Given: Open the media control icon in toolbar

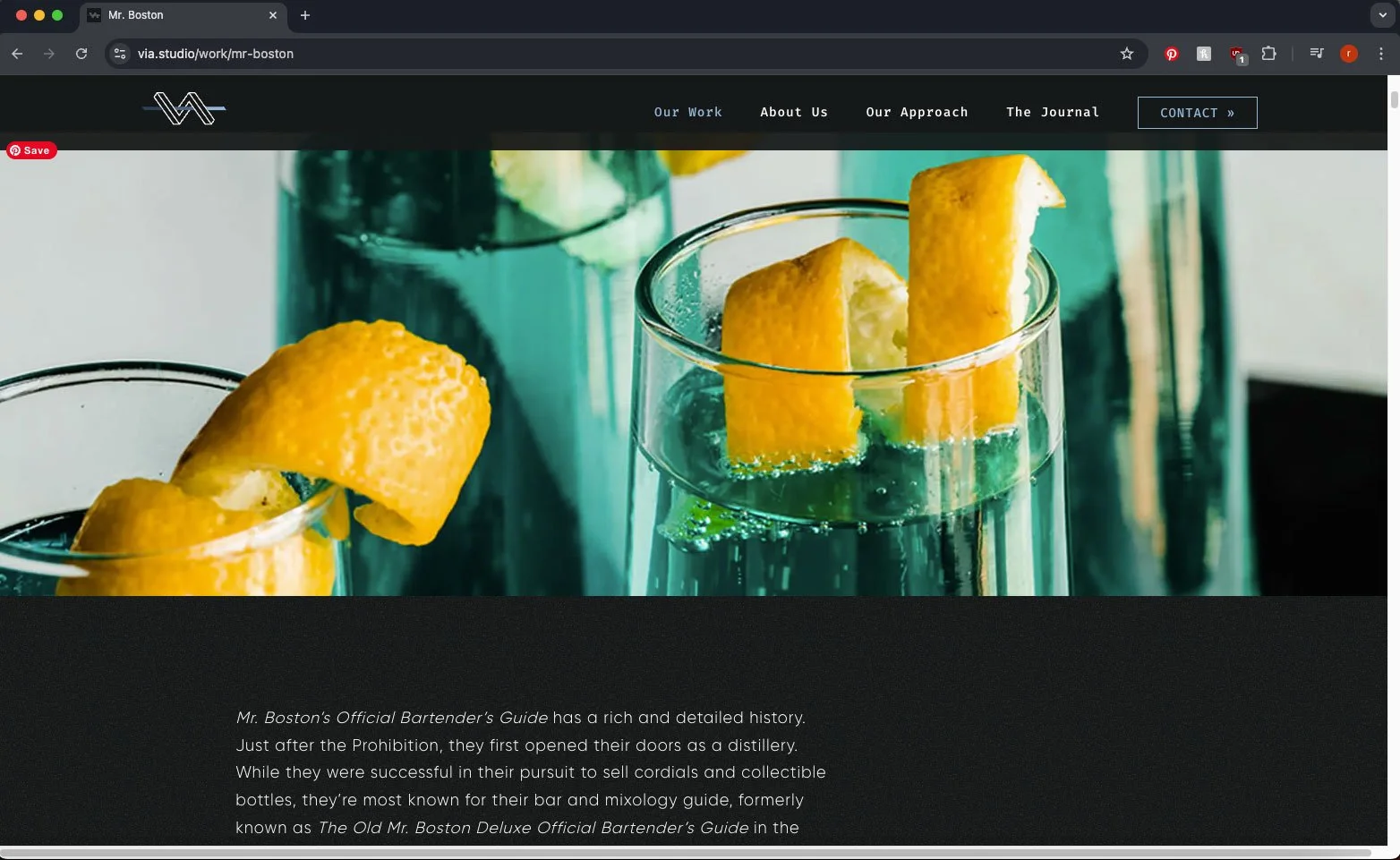Looking at the screenshot, I should (1316, 54).
